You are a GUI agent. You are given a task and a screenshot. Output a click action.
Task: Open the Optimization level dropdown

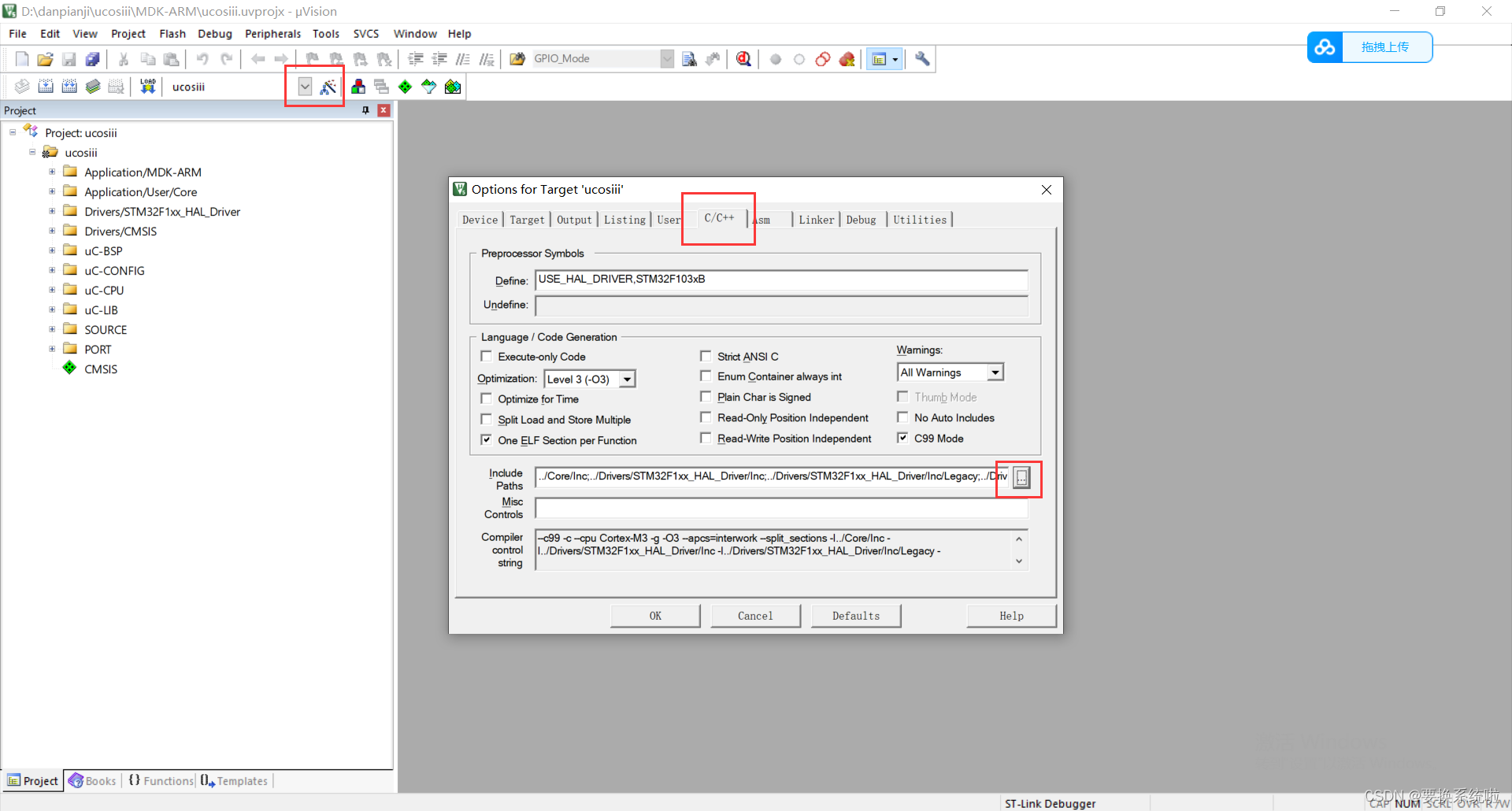628,379
